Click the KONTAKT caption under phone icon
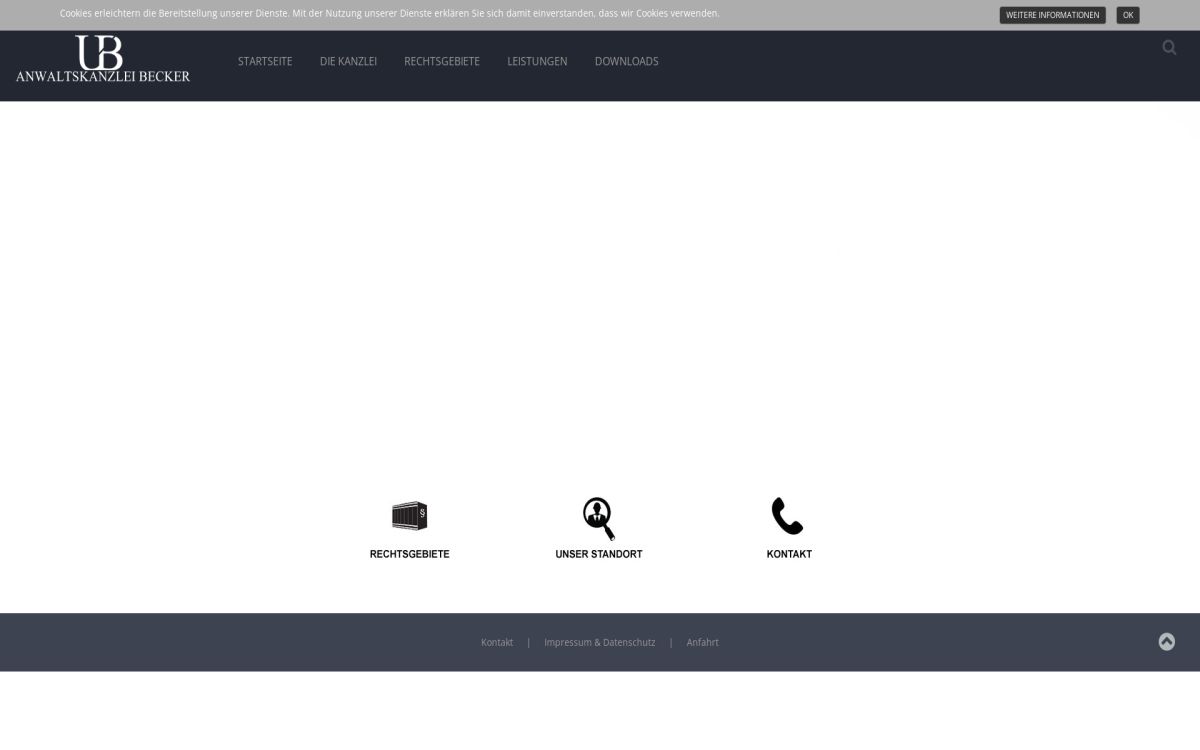The height and width of the screenshot is (750, 1200). tap(789, 555)
